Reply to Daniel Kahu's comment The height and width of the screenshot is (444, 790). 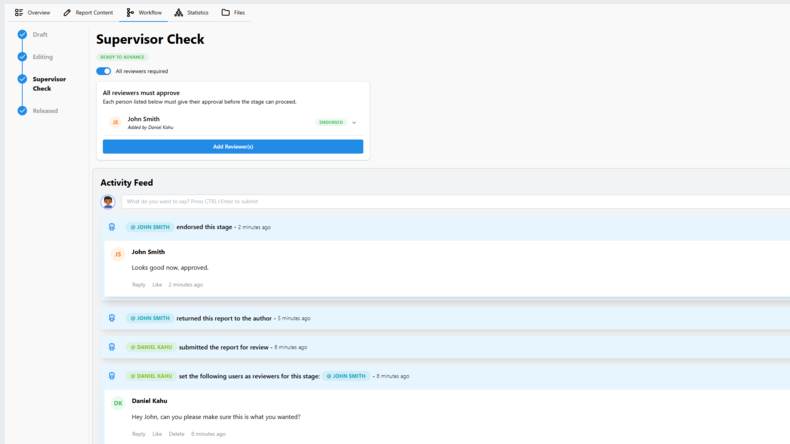(x=139, y=434)
